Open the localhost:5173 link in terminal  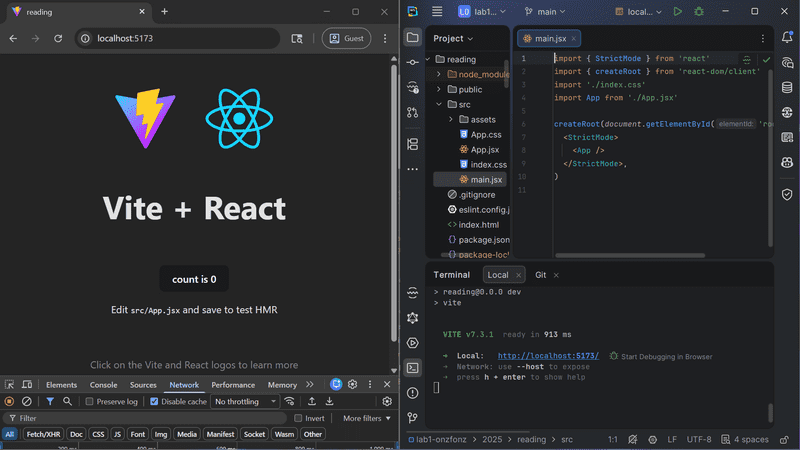tap(548, 356)
